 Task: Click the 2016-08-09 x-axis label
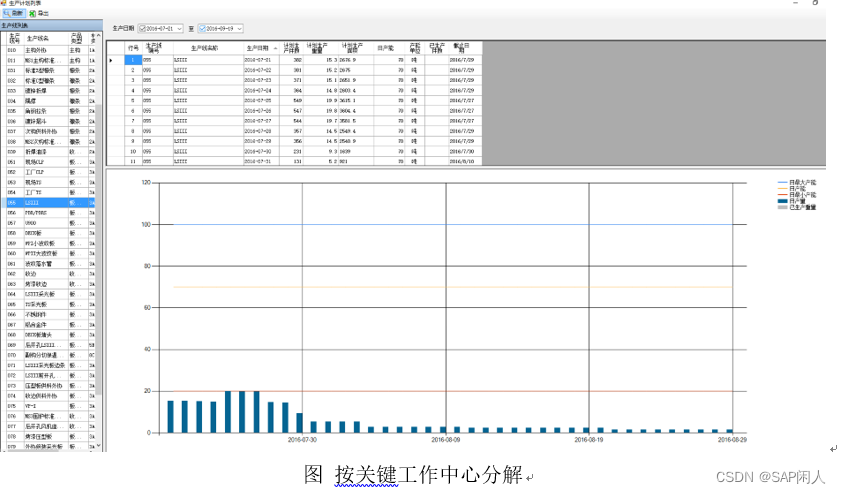coord(446,440)
